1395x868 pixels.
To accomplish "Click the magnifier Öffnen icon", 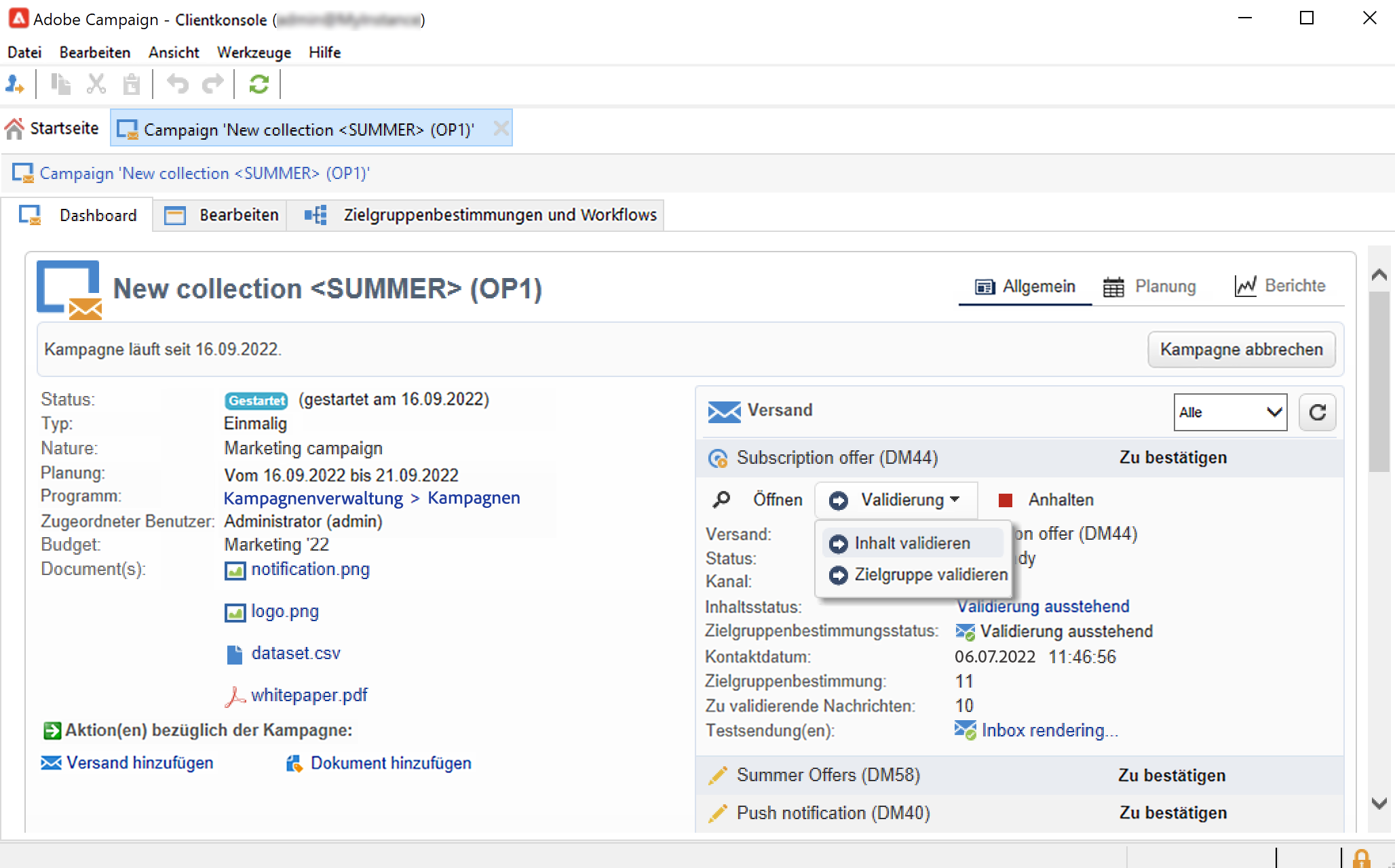I will (x=721, y=500).
